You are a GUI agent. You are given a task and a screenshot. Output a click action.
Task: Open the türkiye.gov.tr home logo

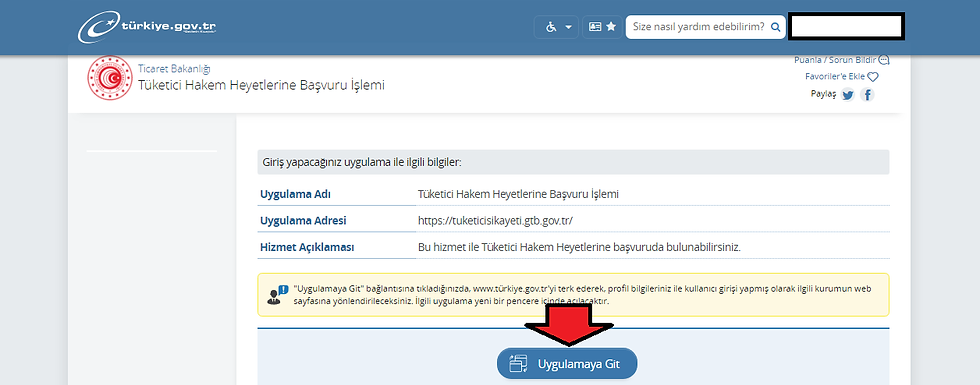(148, 28)
